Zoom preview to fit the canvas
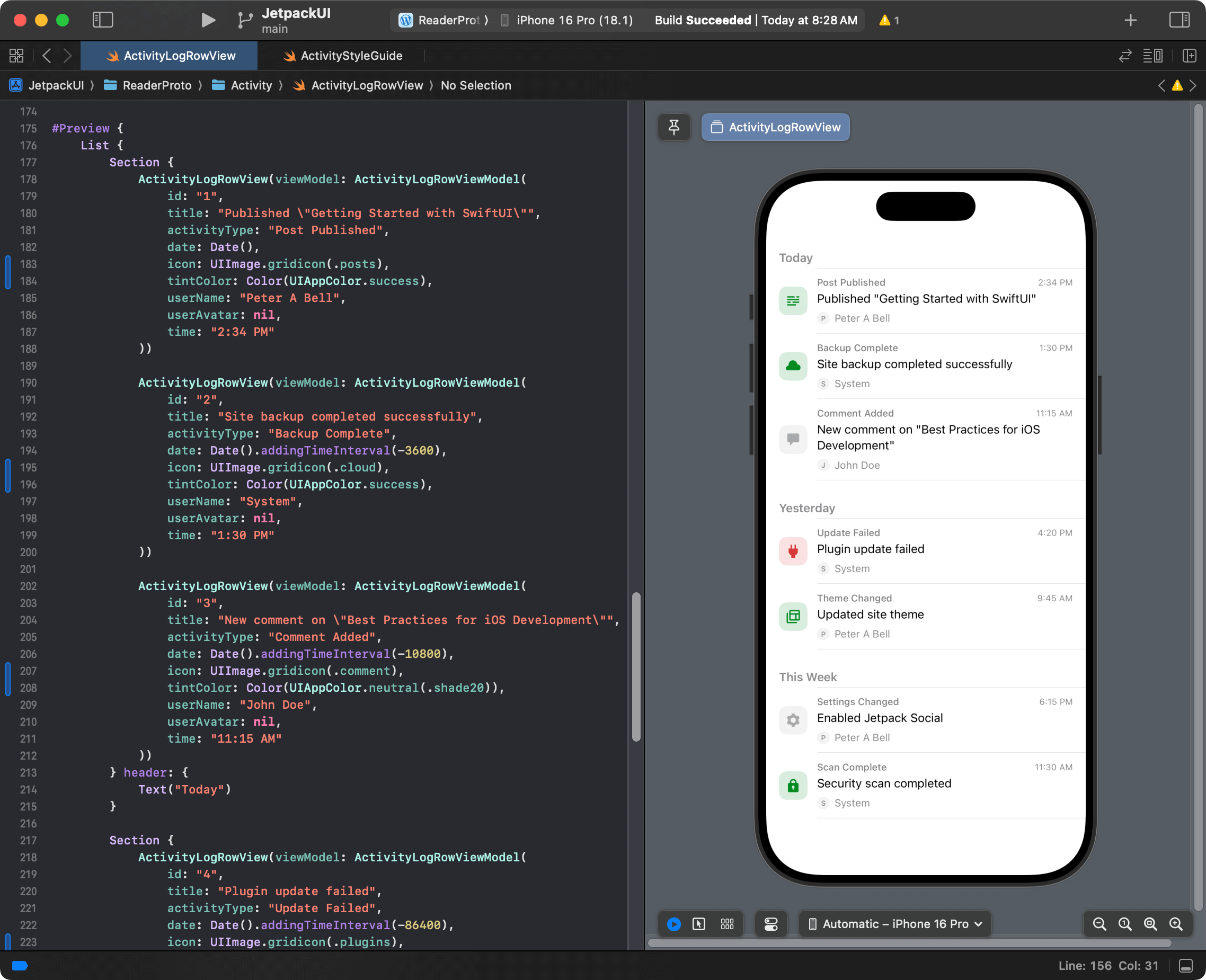1206x980 pixels. [1150, 924]
